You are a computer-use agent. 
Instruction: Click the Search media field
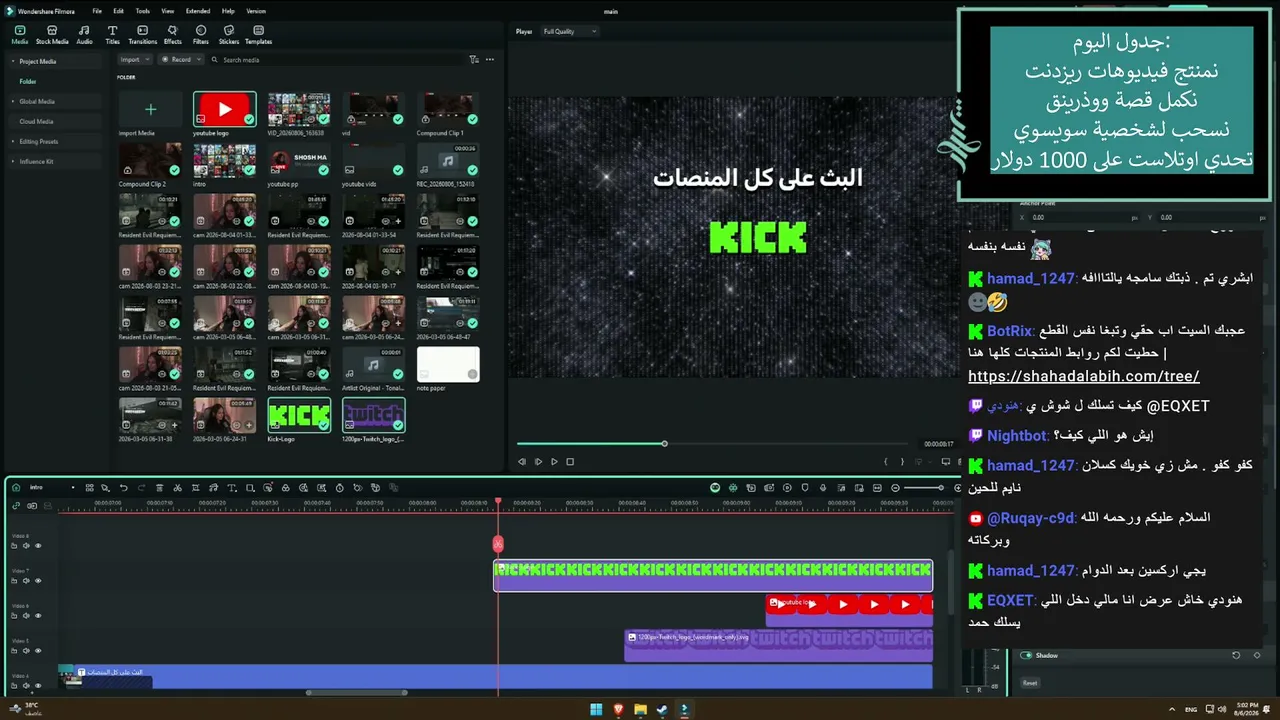tap(340, 60)
